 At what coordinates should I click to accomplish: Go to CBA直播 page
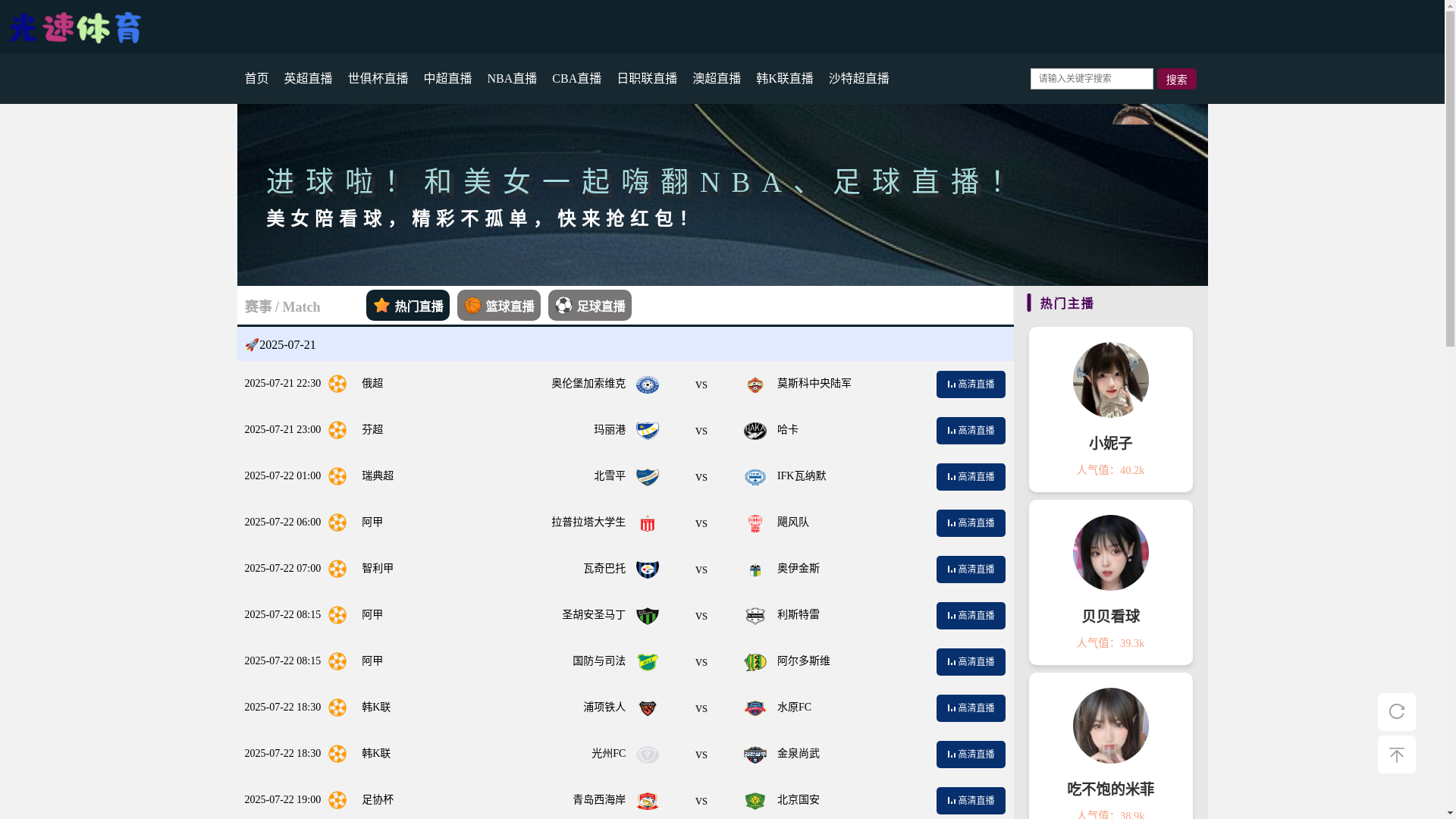click(576, 79)
